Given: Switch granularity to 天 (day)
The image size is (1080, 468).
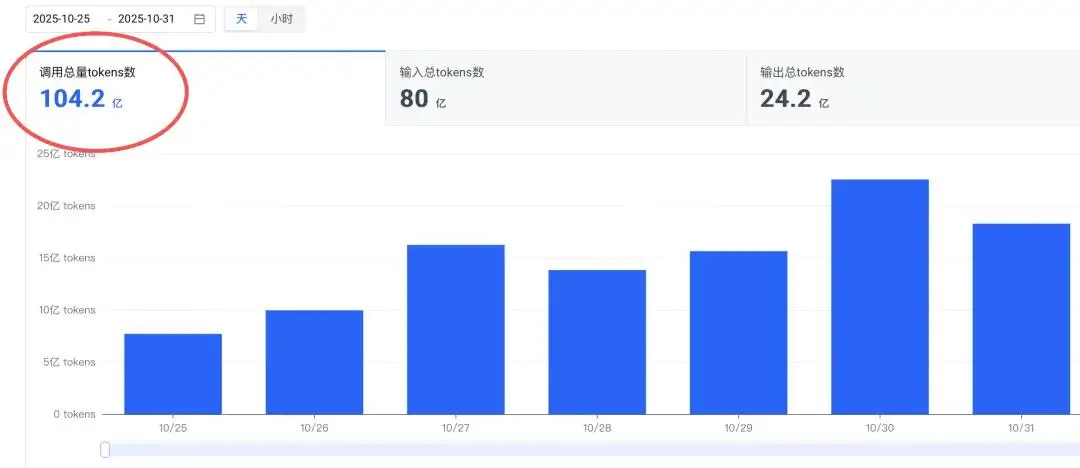Looking at the screenshot, I should (241, 19).
